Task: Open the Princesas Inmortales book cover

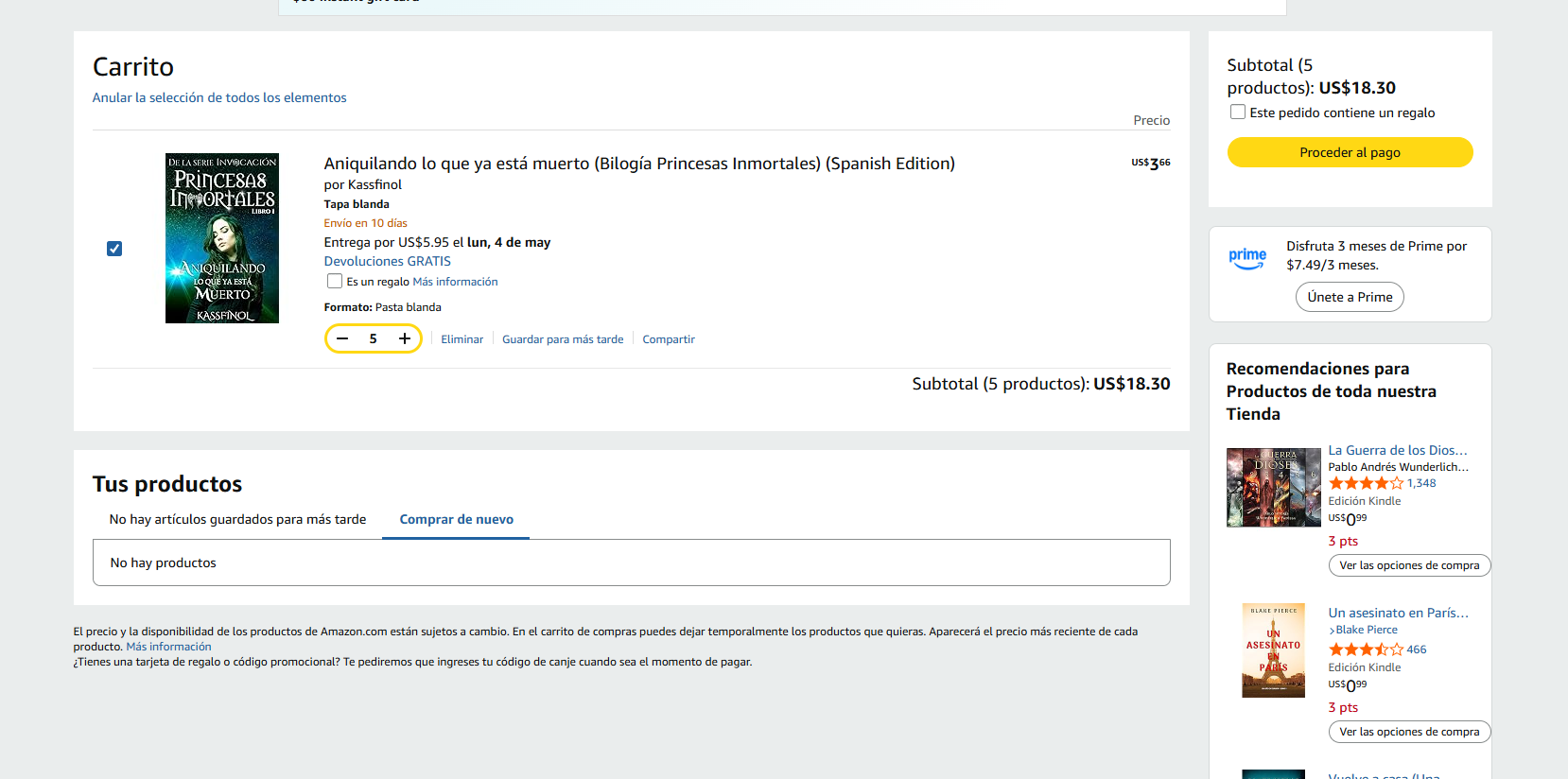Action: pyautogui.click(x=222, y=238)
